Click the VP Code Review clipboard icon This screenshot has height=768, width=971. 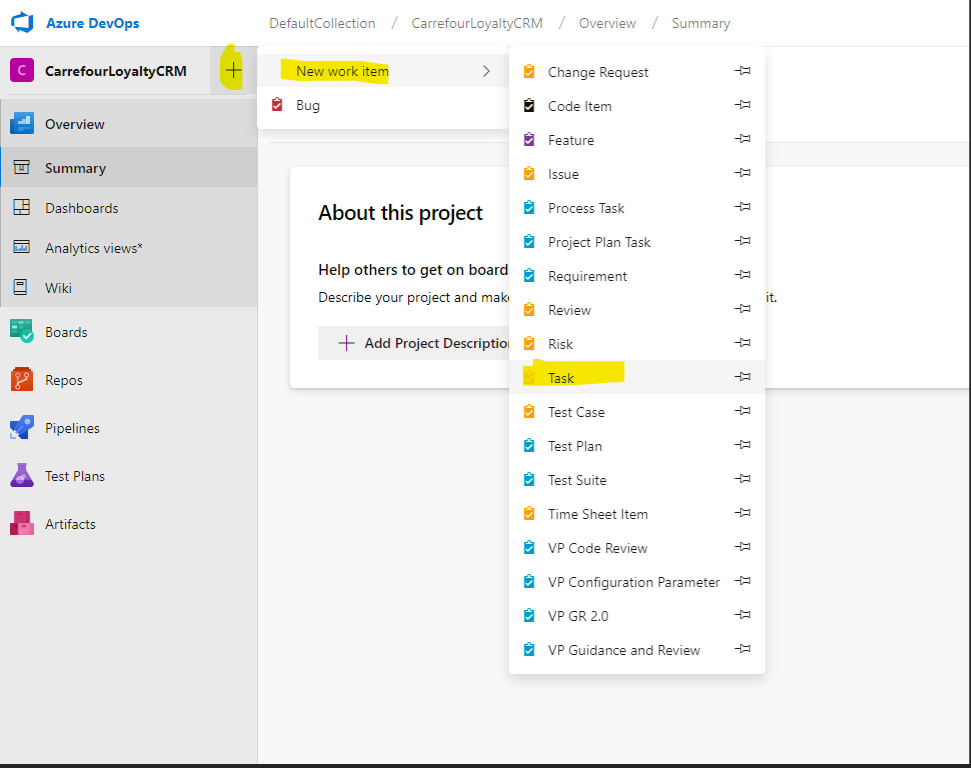[x=529, y=548]
